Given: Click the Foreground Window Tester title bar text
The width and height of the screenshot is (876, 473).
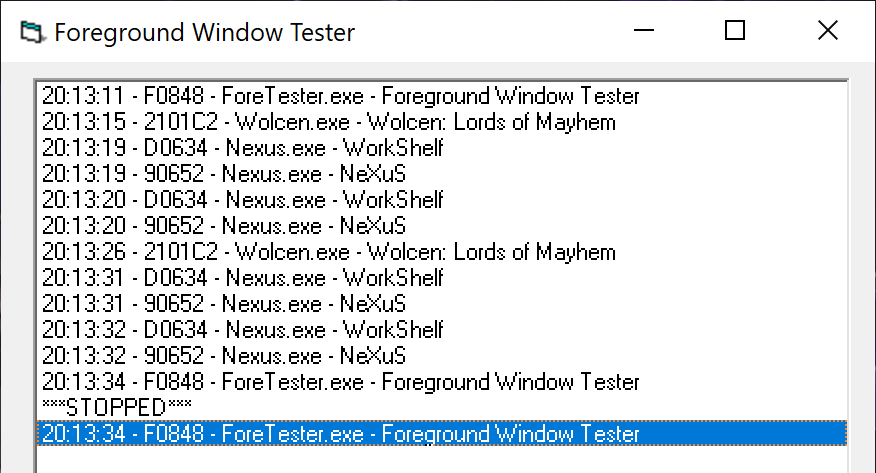Looking at the screenshot, I should coord(204,32).
